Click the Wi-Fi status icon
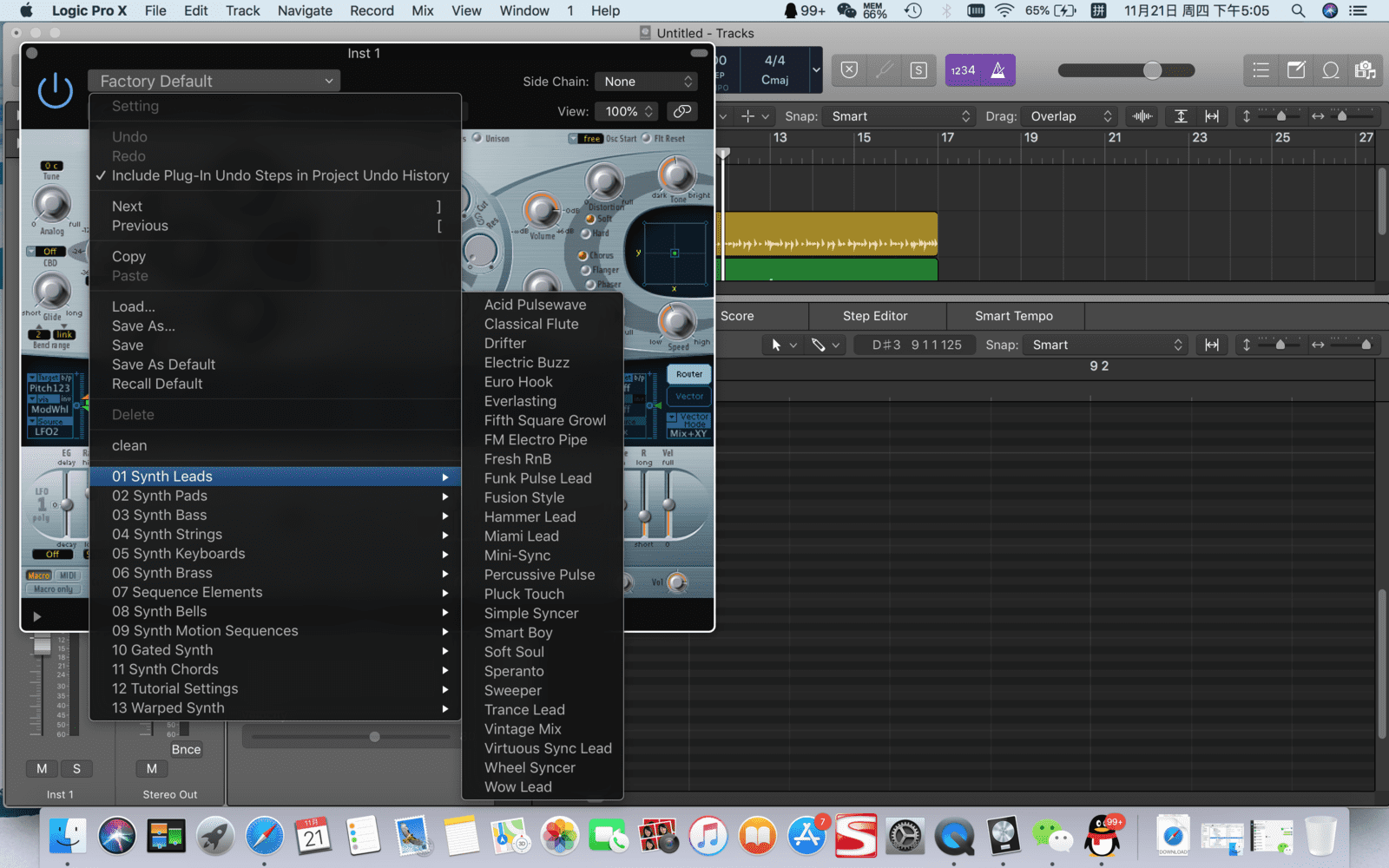Image resolution: width=1389 pixels, height=868 pixels. pyautogui.click(x=1004, y=10)
